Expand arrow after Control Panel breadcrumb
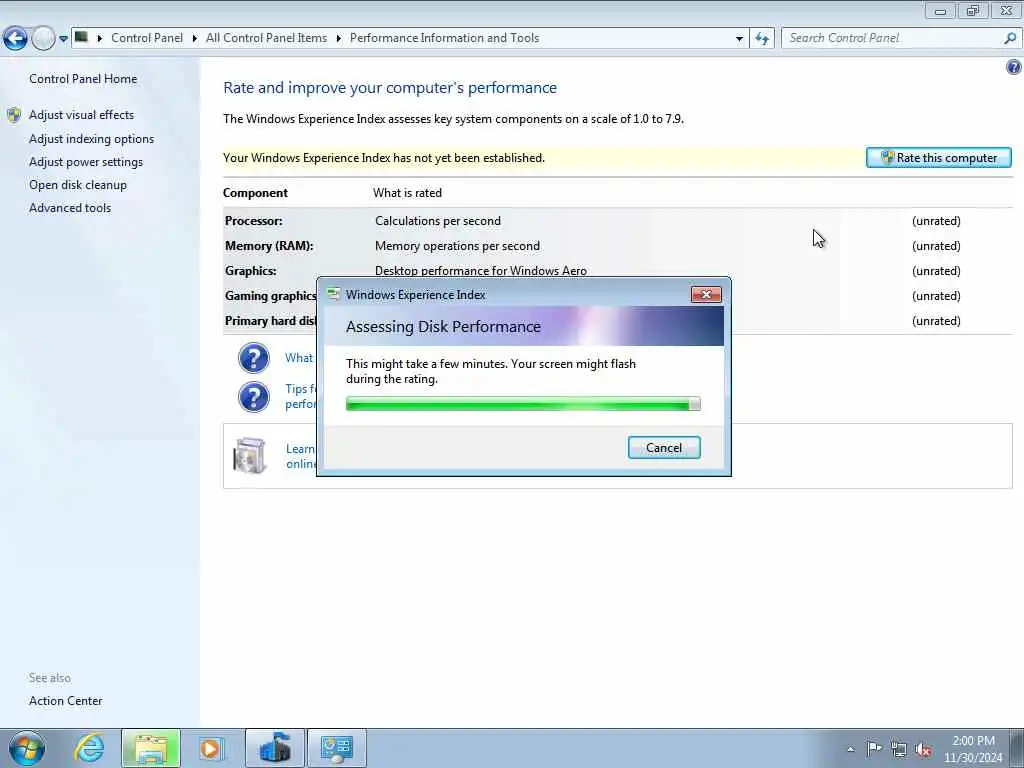Viewport: 1024px width, 768px height. [195, 39]
